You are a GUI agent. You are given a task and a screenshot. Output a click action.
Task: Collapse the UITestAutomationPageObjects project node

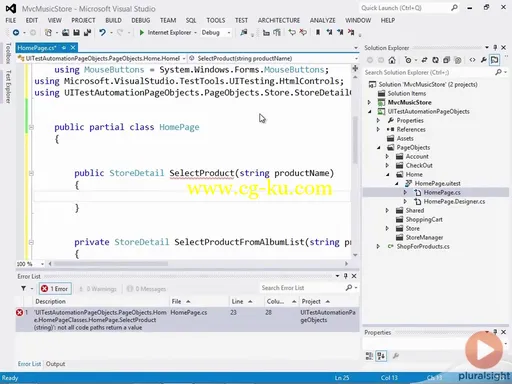coord(370,111)
